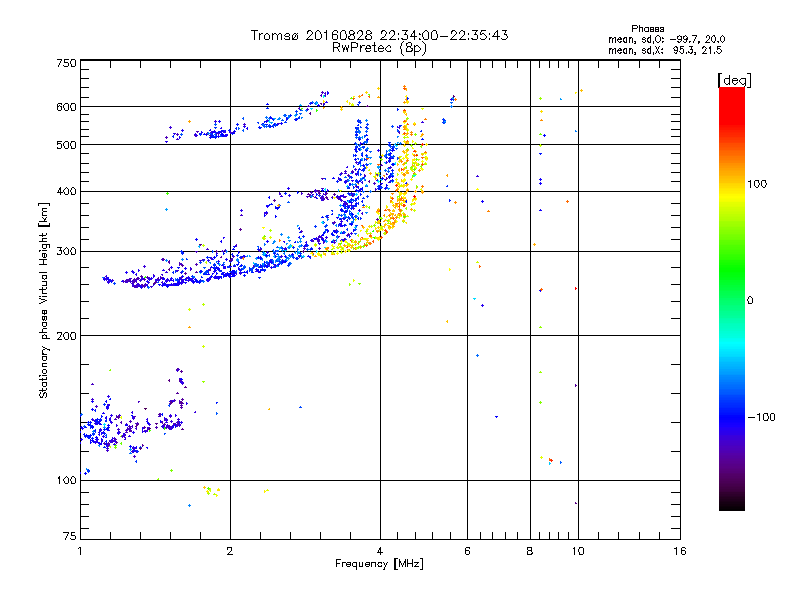
Task: Click the x-axis tick label '8'
Action: point(530,551)
